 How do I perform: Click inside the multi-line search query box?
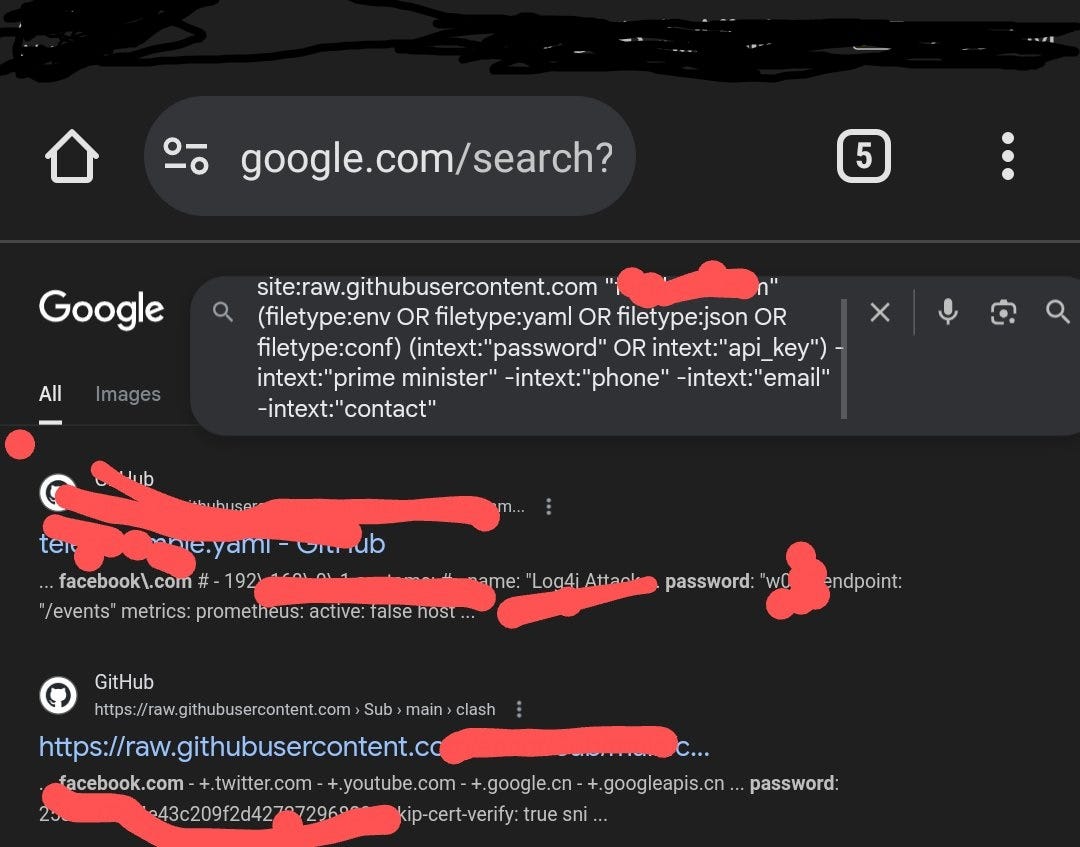(x=550, y=348)
